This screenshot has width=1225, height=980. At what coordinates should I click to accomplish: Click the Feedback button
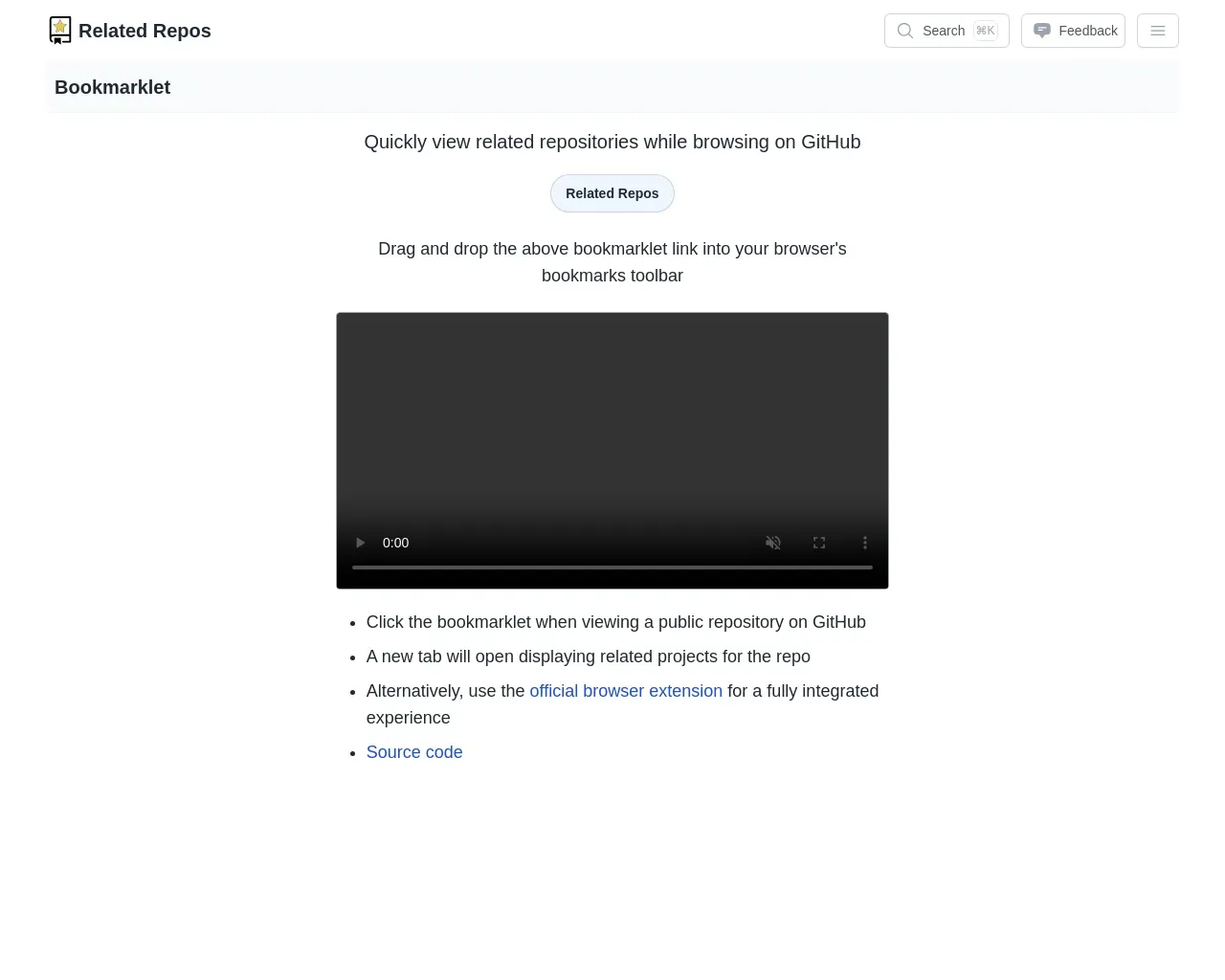pyautogui.click(x=1073, y=31)
